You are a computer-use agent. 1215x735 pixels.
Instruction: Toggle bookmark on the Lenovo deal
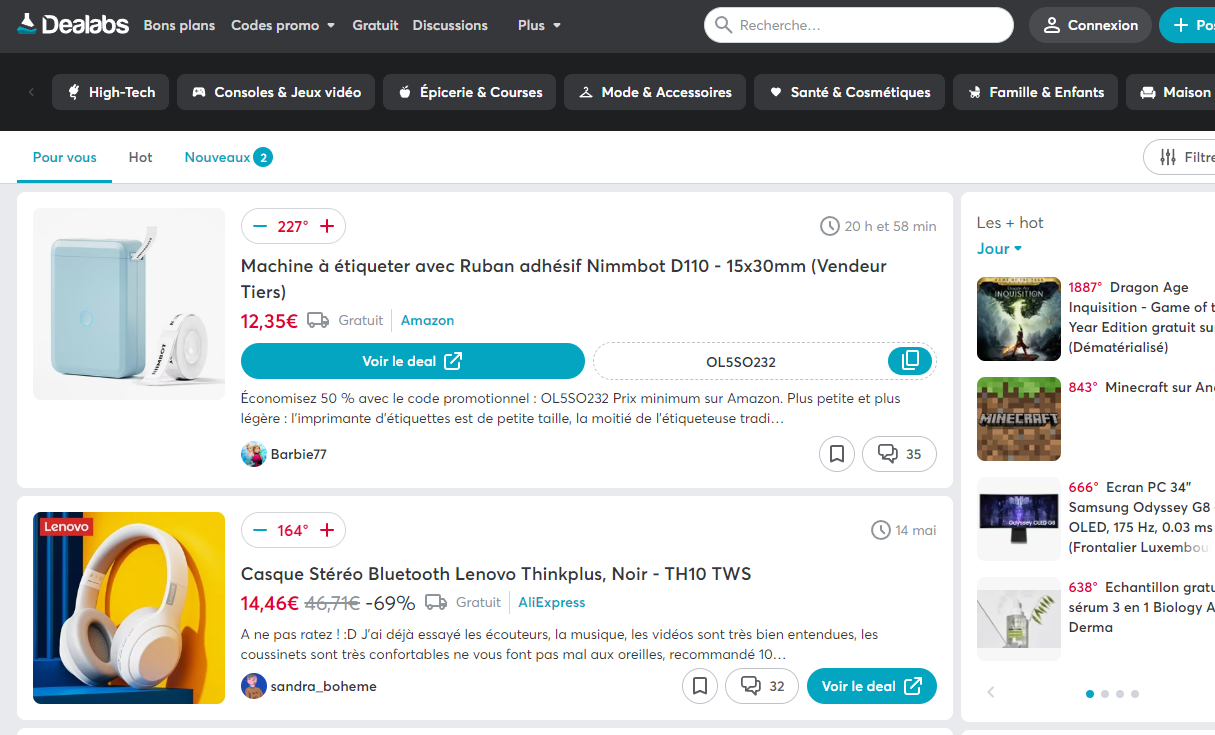pyautogui.click(x=700, y=686)
